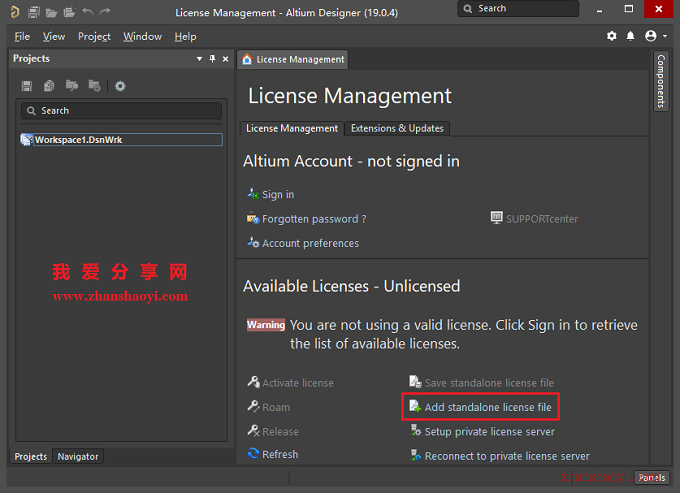The height and width of the screenshot is (493, 680).
Task: Click the top Search box in title bar
Action: coord(518,9)
